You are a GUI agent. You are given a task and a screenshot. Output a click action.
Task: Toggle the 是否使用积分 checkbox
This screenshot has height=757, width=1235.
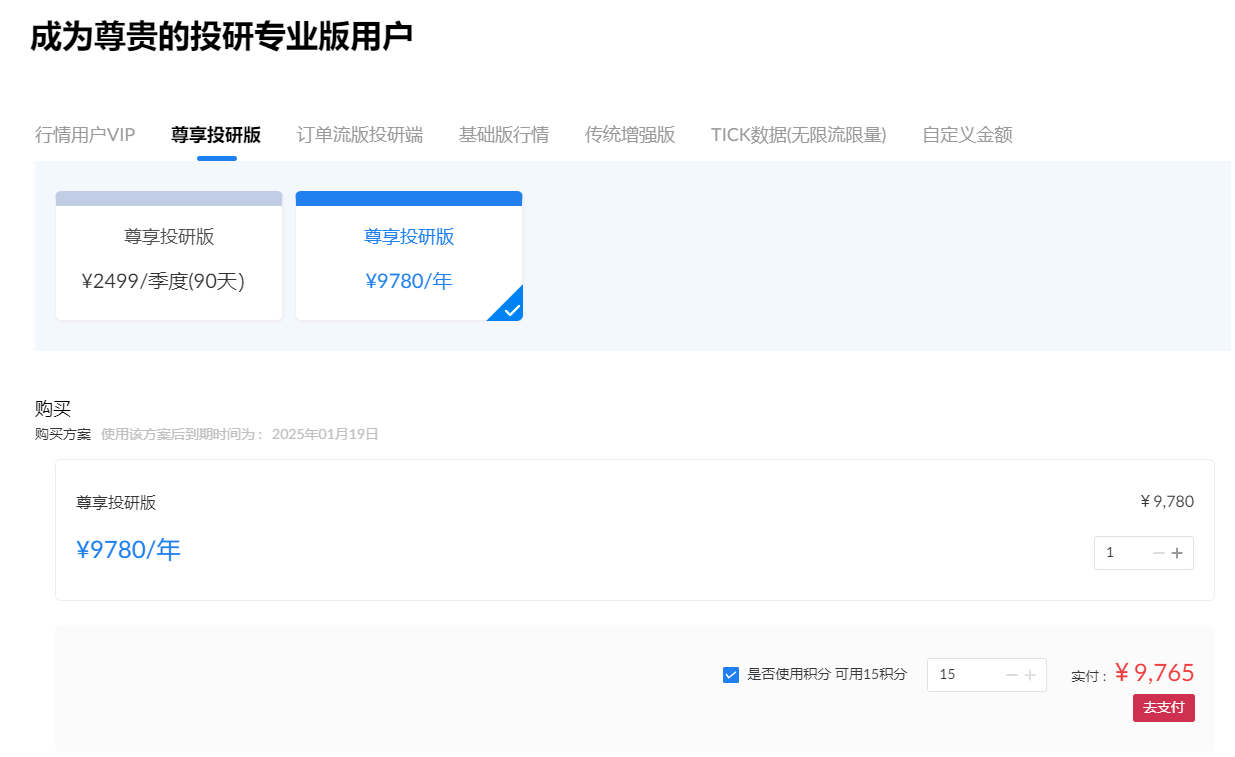[731, 675]
